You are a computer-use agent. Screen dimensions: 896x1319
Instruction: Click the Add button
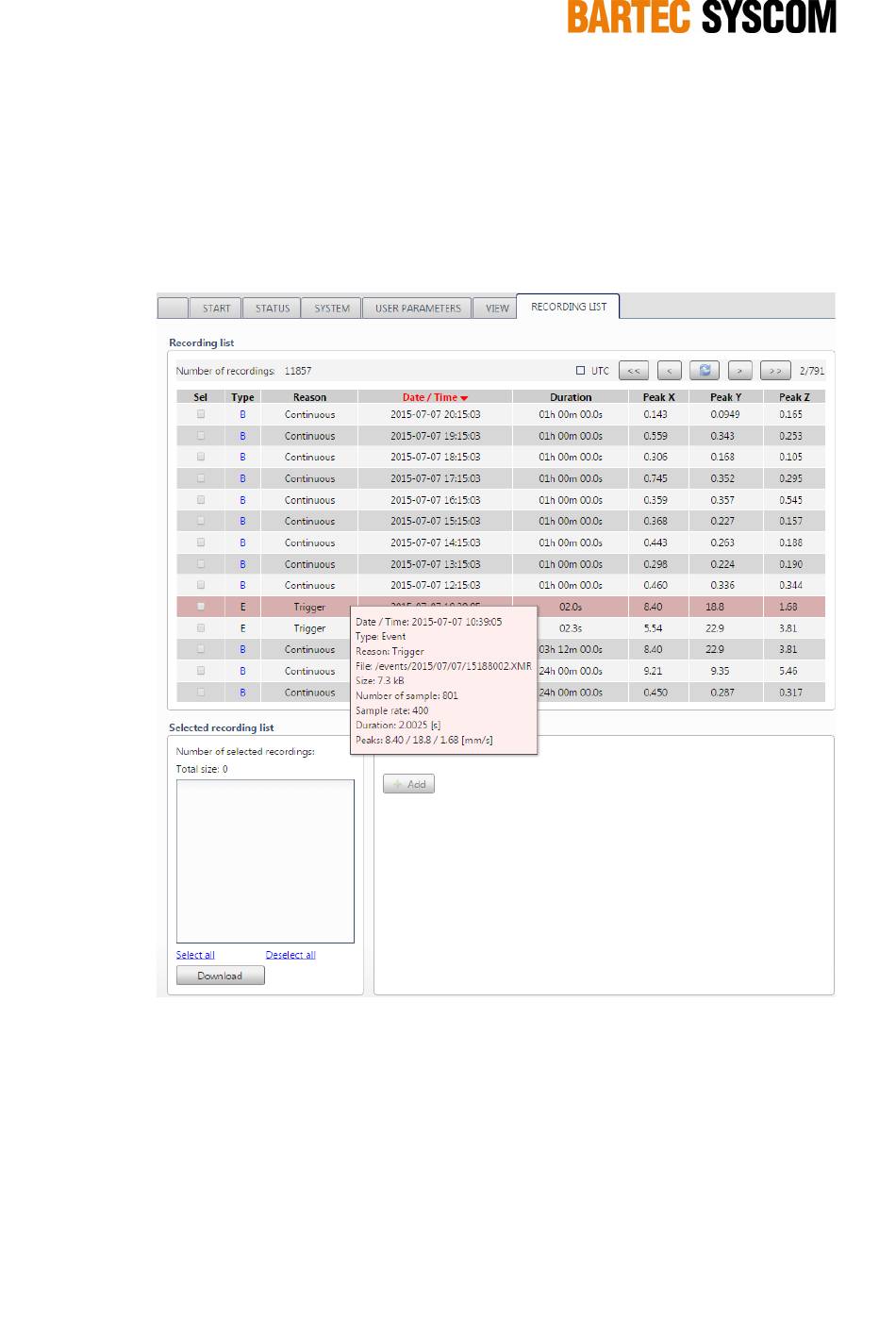point(408,784)
